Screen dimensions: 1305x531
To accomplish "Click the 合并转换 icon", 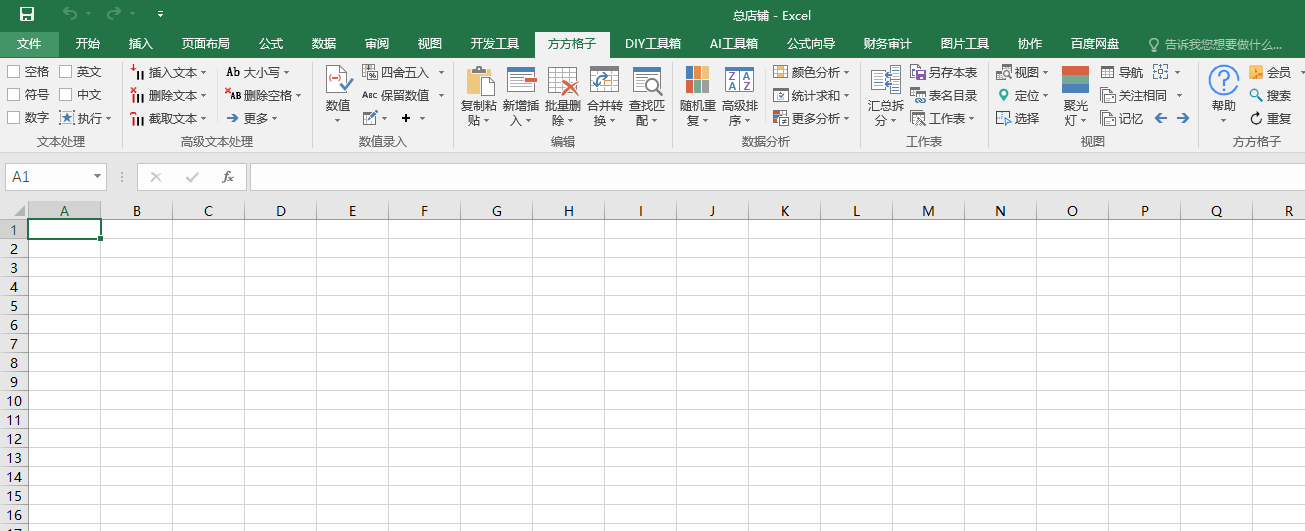I will [x=604, y=81].
